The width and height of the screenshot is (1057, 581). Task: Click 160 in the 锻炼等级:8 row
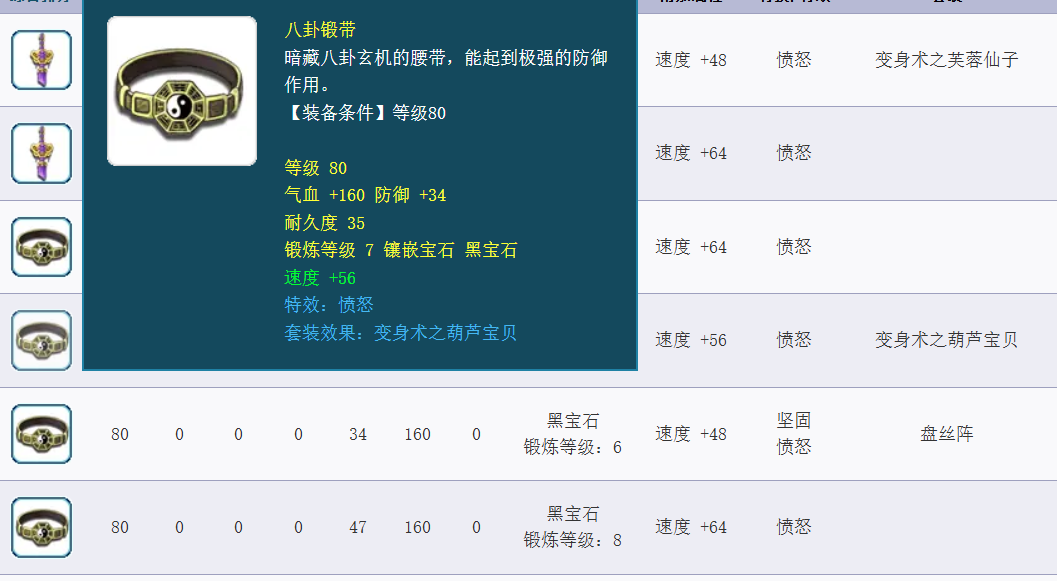(417, 528)
